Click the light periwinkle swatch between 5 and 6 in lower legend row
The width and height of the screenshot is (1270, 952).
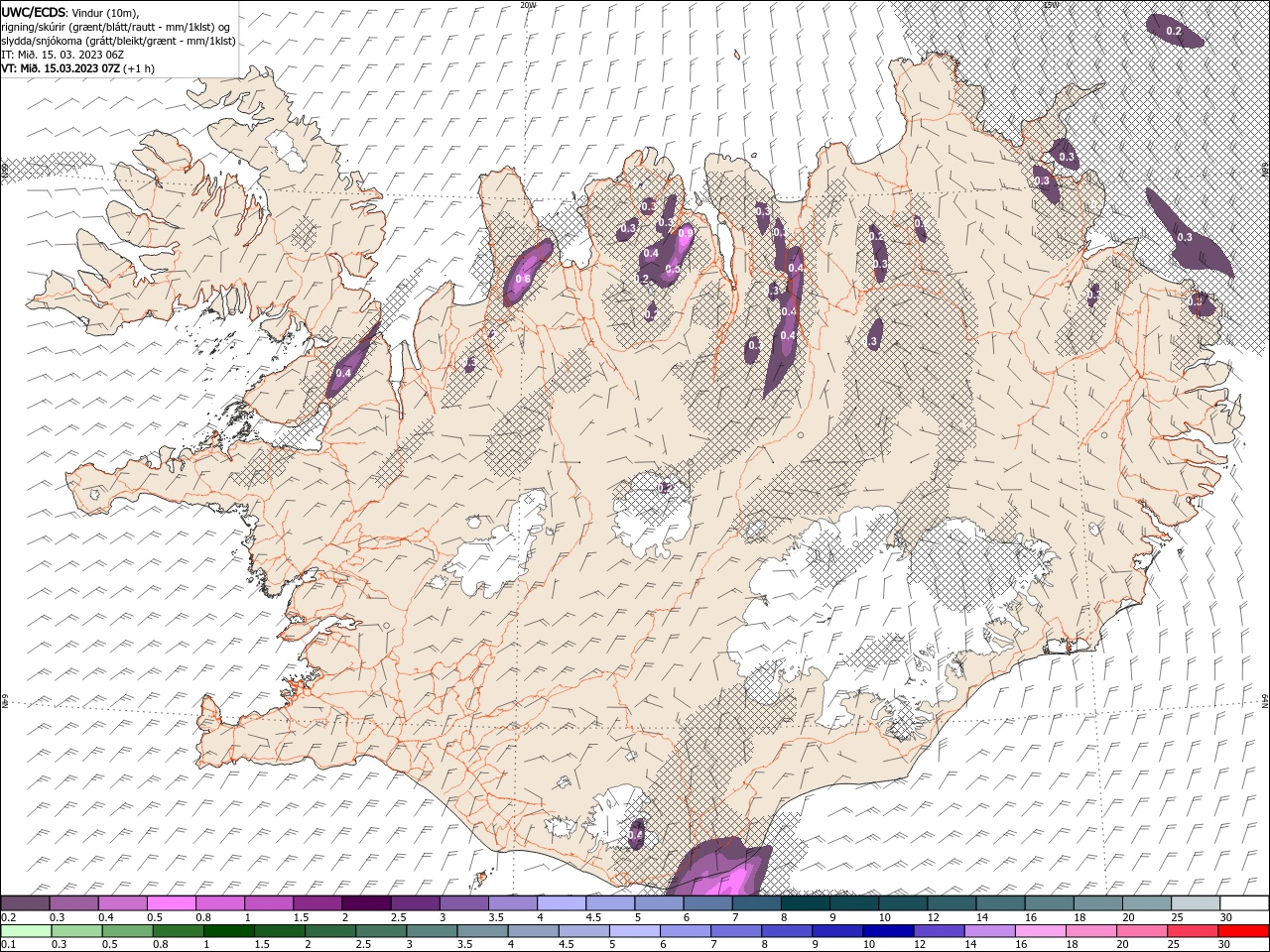point(635,931)
